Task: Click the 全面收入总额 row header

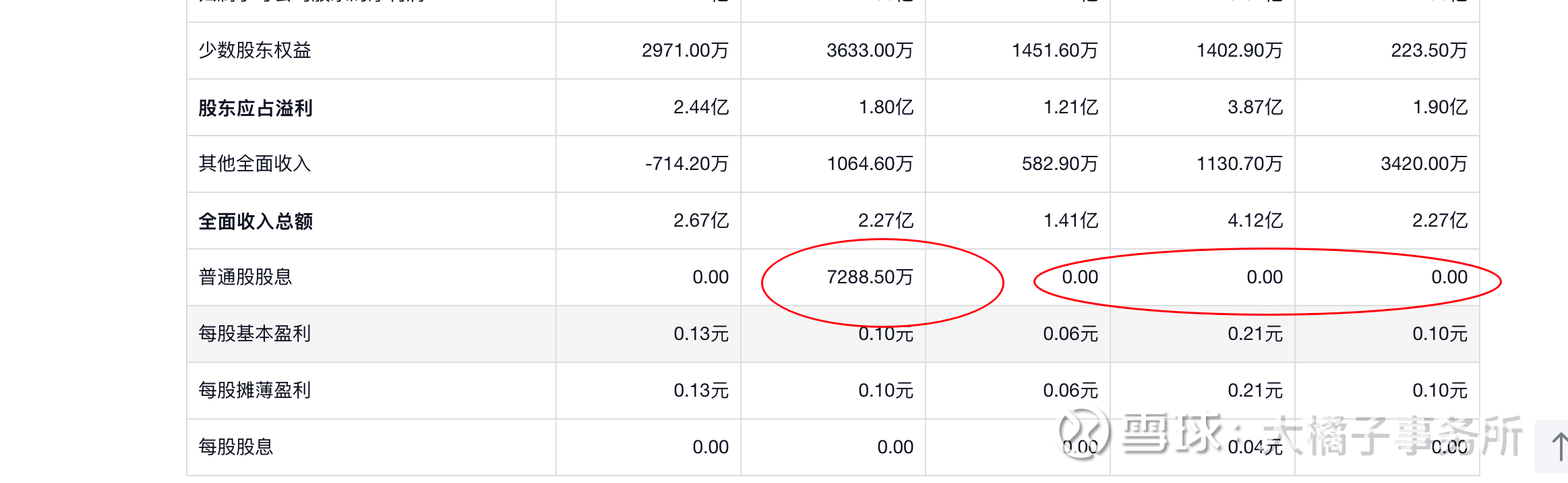Action: point(255,221)
